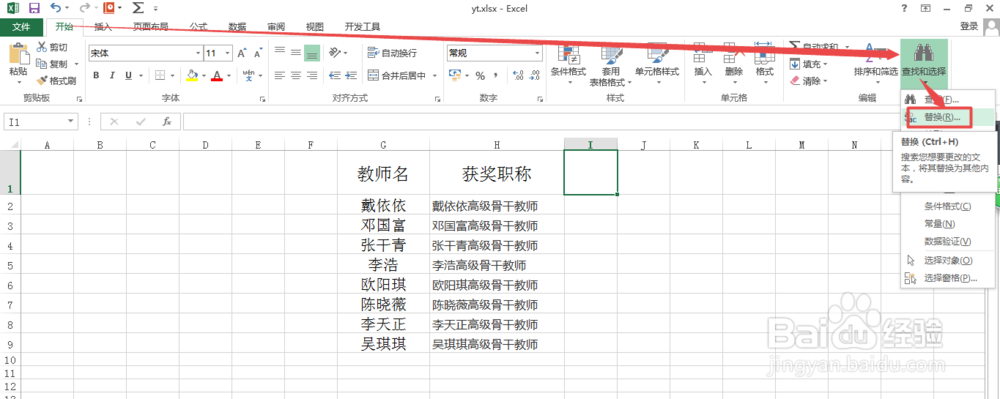Open 格式 cell format button

click(765, 65)
